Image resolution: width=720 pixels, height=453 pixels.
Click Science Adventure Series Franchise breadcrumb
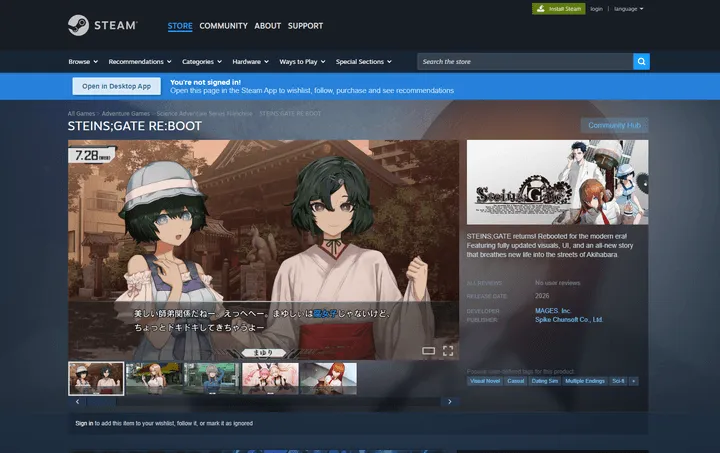click(204, 113)
